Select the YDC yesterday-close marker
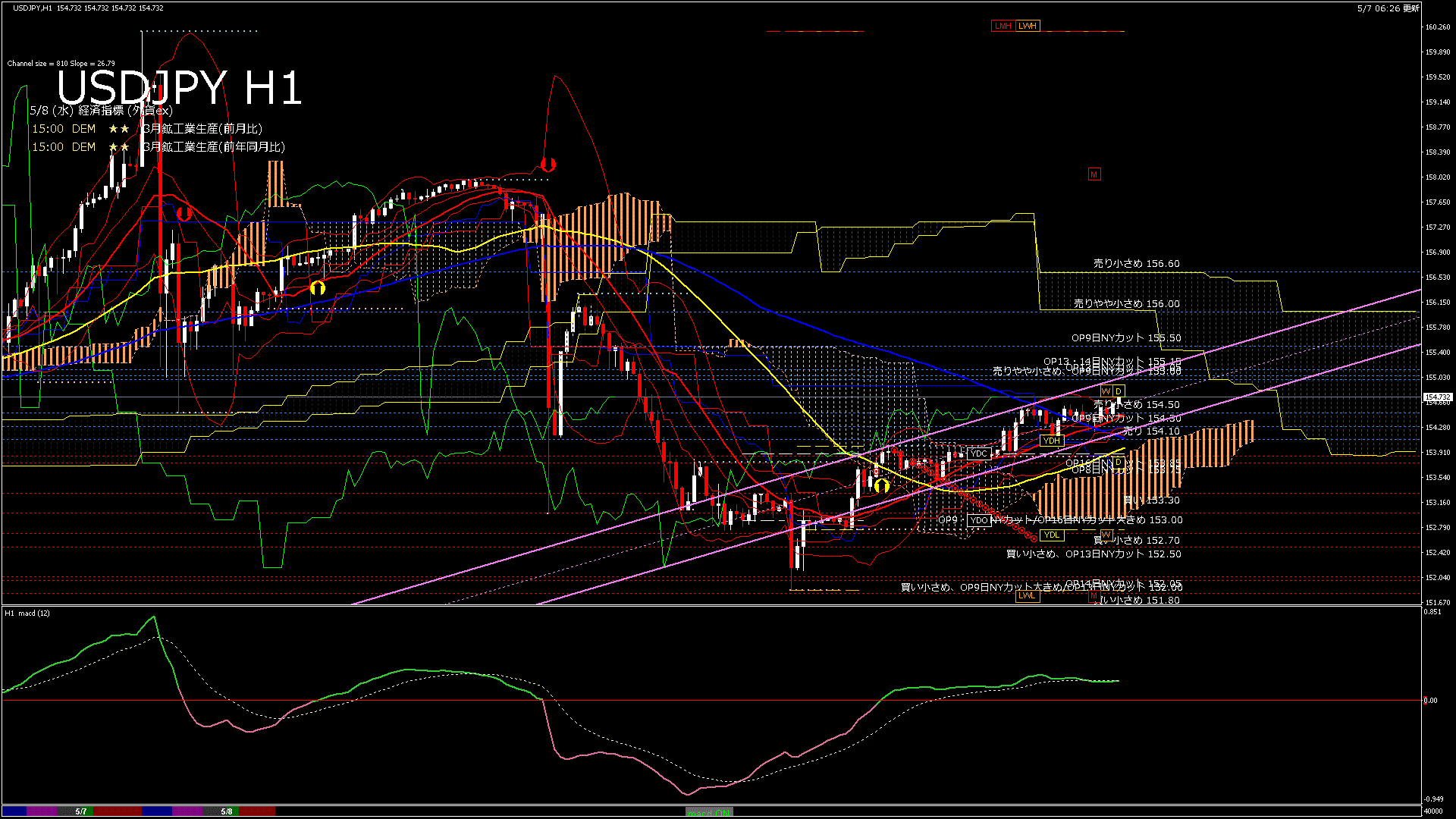Screen dimensions: 1456x819 (x=978, y=453)
